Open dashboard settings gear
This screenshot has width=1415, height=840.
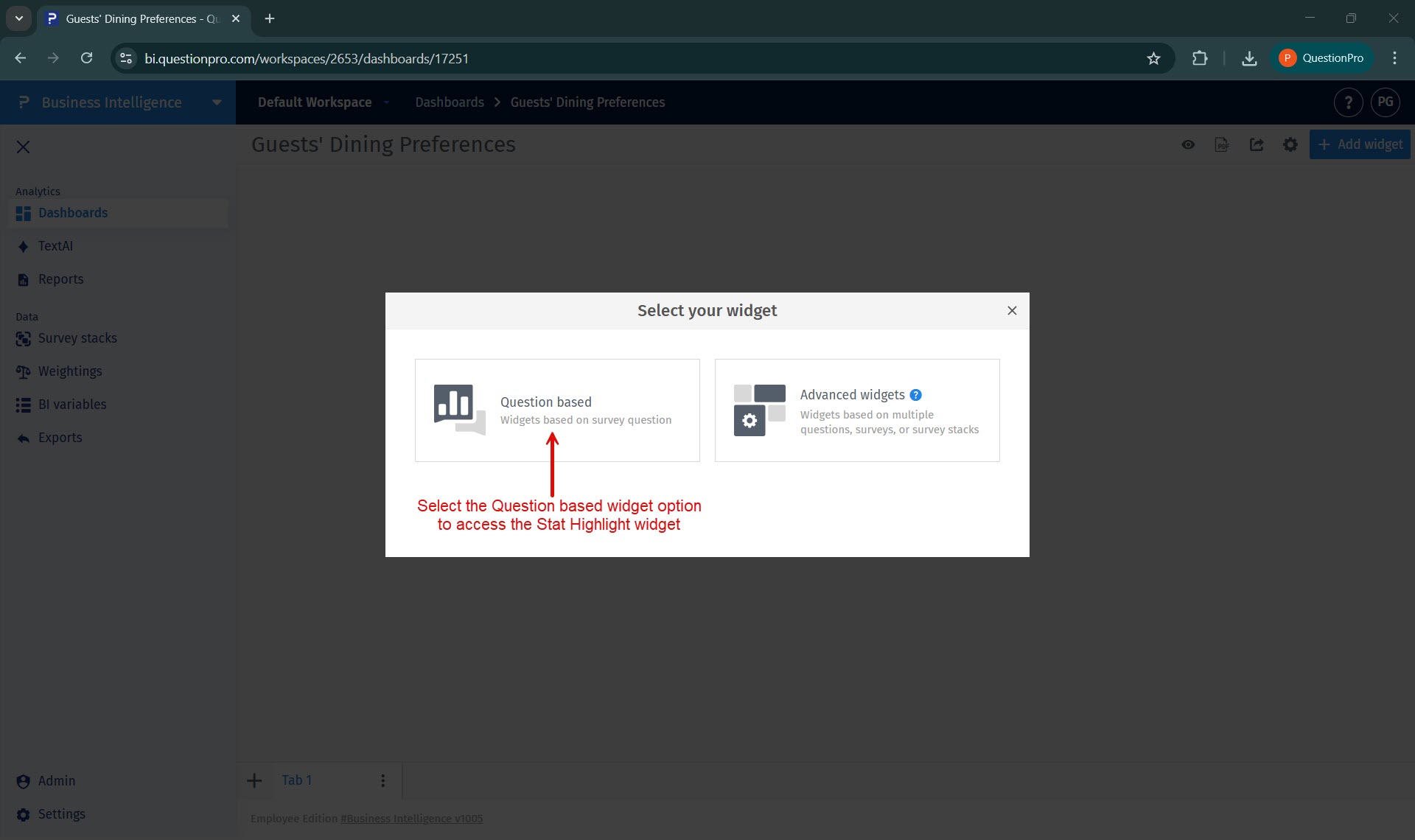[x=1290, y=144]
